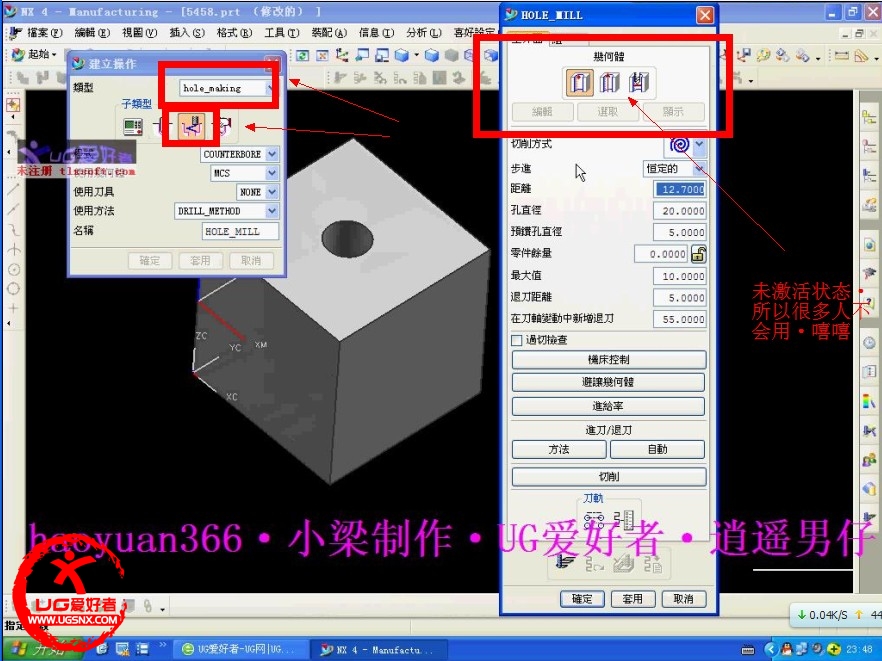This screenshot has width=882, height=661.
Task: Click the 預鑽孔直徑 field showing 5.0000
Action: pos(680,232)
